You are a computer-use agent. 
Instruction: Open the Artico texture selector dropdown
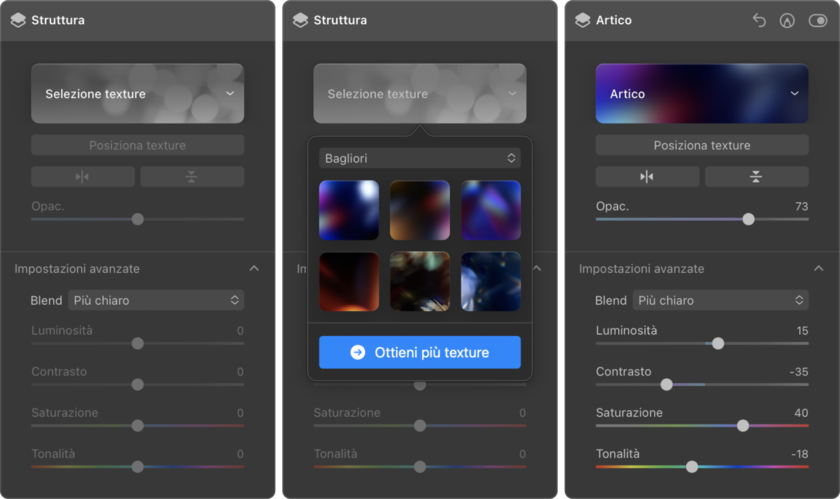pos(702,94)
